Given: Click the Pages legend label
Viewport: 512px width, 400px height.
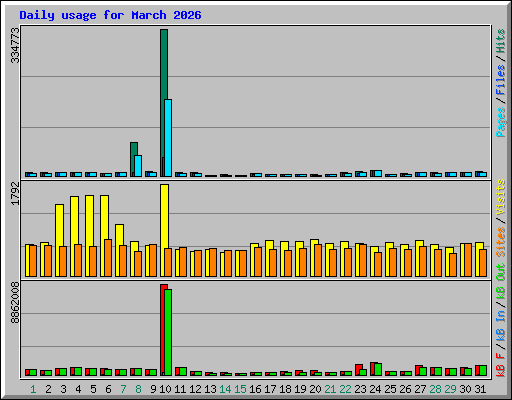Looking at the screenshot, I should (x=500, y=122).
